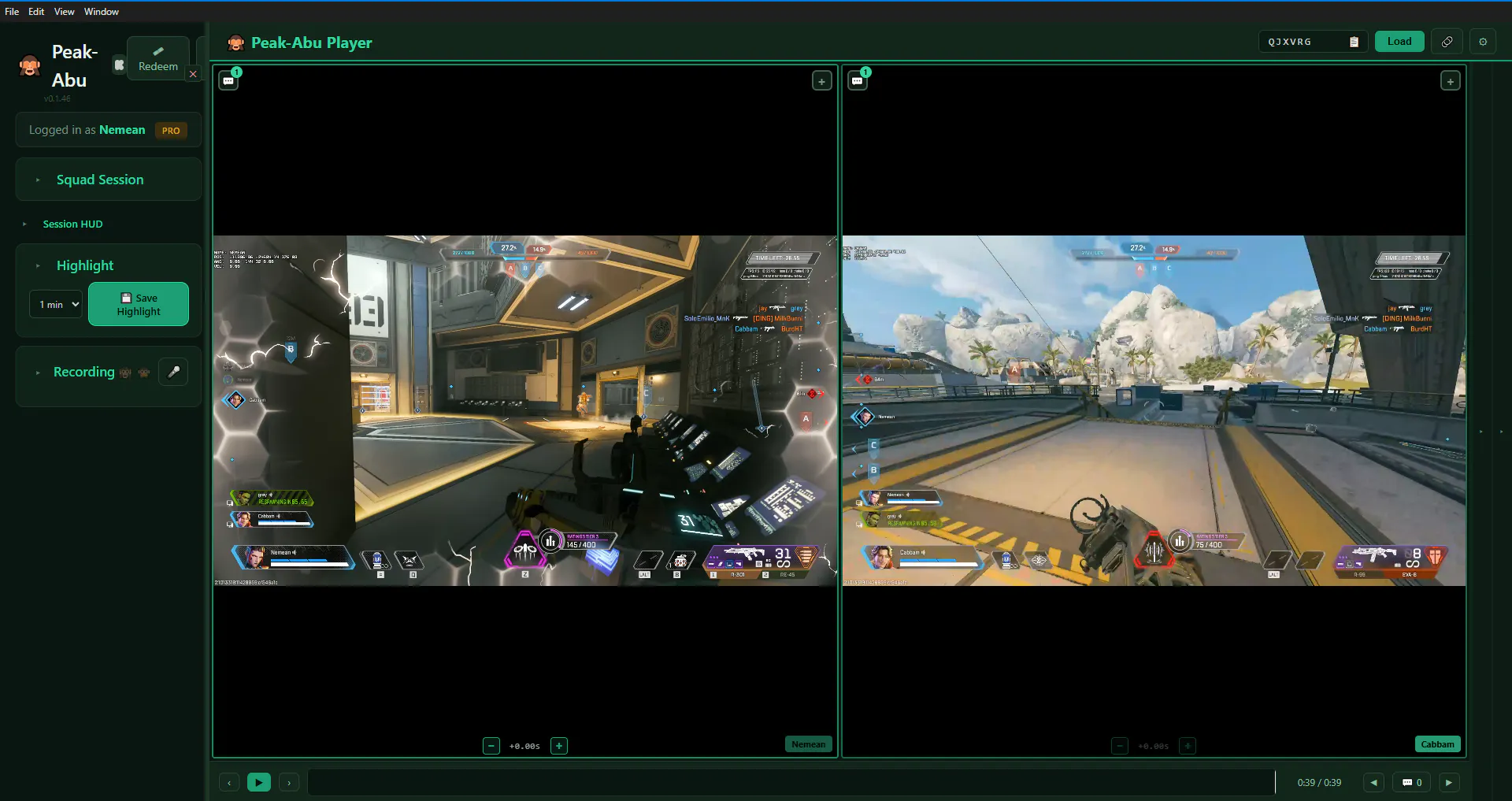This screenshot has width=1512, height=801.
Task: Copy the session link with the chain icon
Action: pos(1447,42)
